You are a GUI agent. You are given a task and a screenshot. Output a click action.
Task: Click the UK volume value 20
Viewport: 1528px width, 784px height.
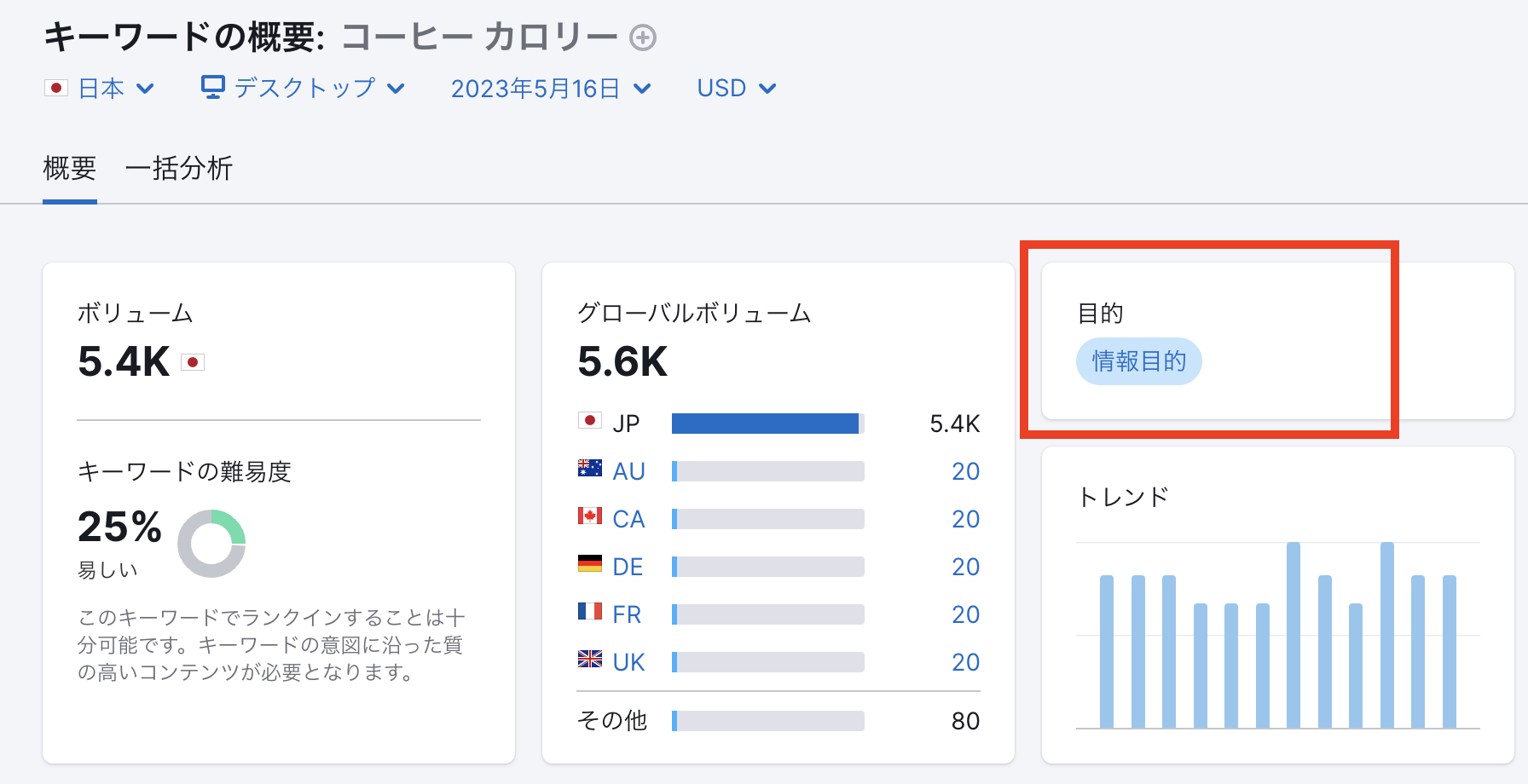(x=965, y=662)
